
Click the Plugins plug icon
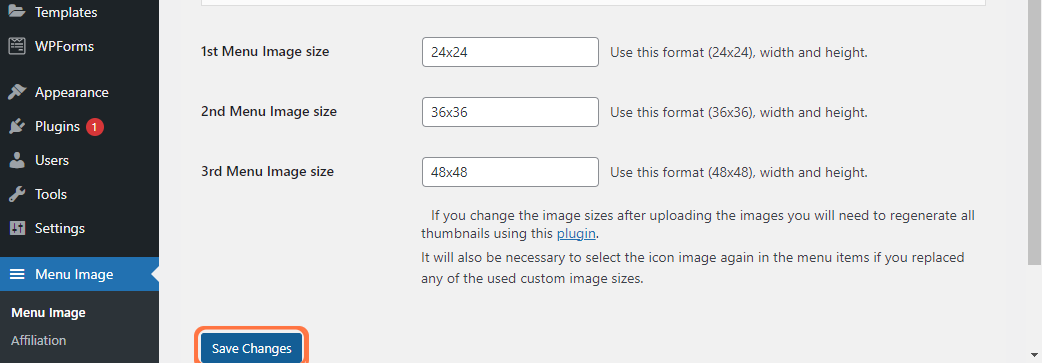coord(17,126)
